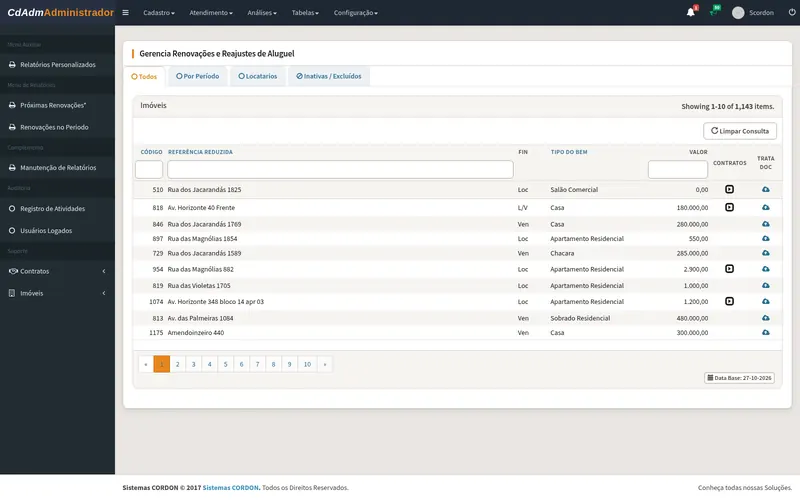800x500 pixels.
Task: Expand the Contratos sidebar section
Action: [x=57, y=271]
